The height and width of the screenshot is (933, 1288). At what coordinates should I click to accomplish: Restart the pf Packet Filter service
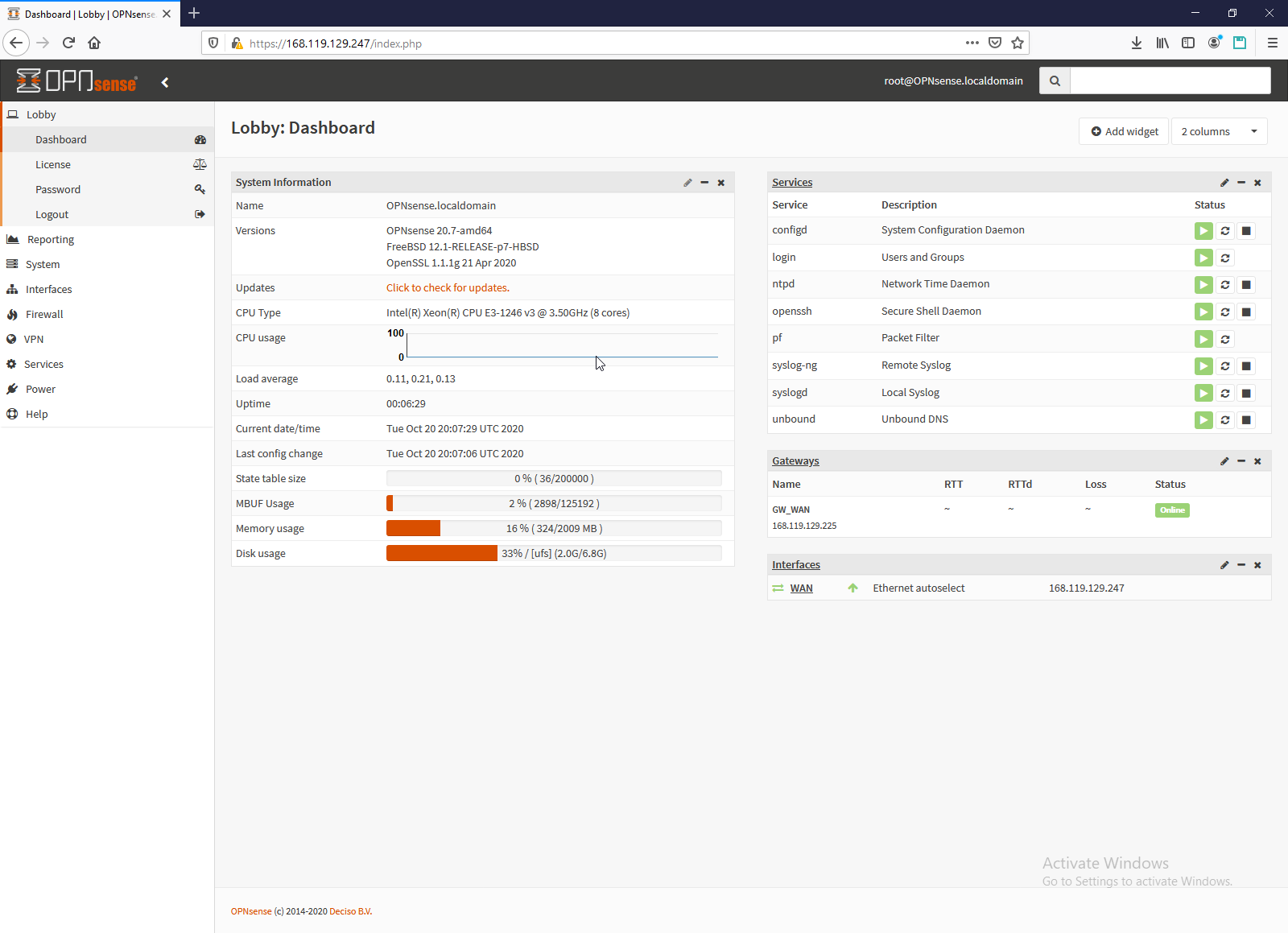click(x=1225, y=339)
